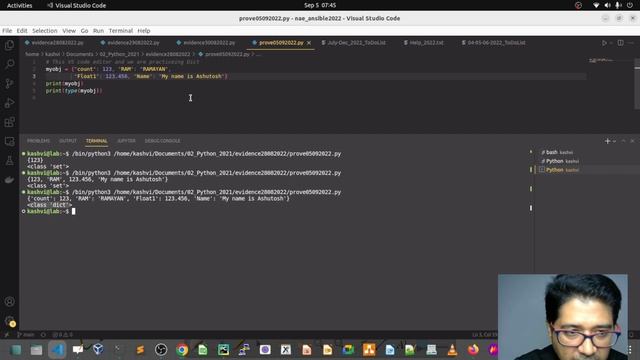Open the Activities overview
This screenshot has width=640, height=360.
click(19, 5)
